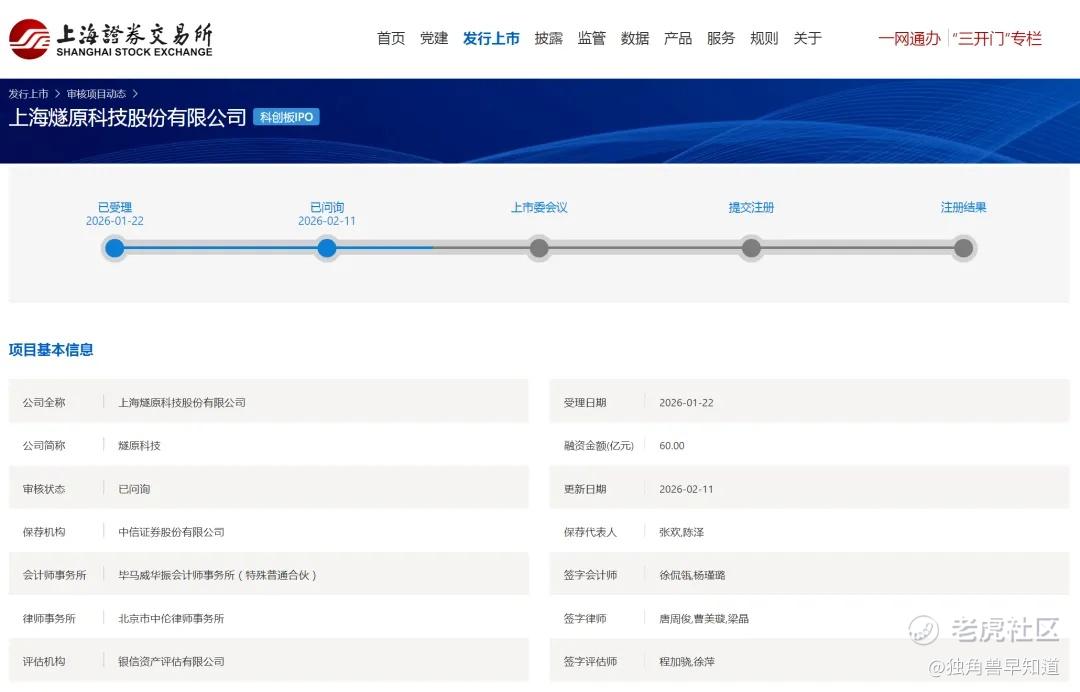Click the 已问询 timeline step dot
This screenshot has height=692, width=1080.
[327, 248]
